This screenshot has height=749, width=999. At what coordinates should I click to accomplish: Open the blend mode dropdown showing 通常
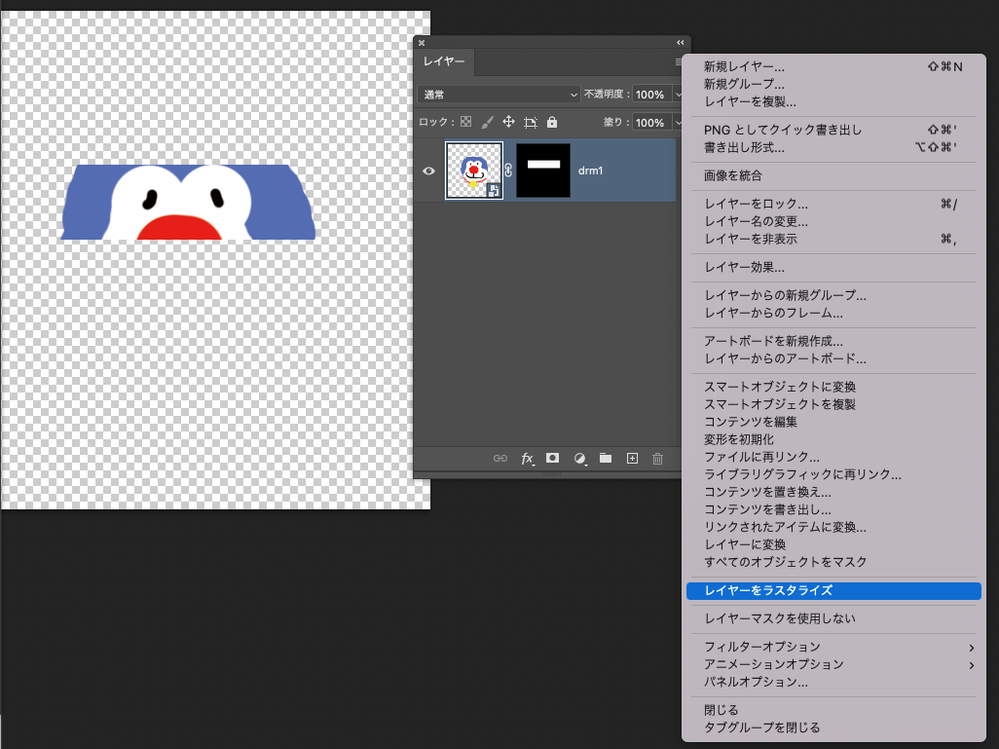(497, 94)
